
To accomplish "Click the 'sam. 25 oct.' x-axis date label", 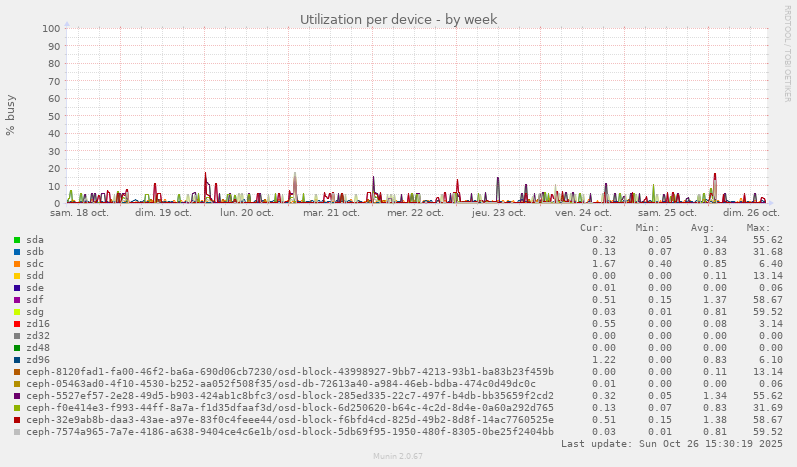I will (x=667, y=213).
